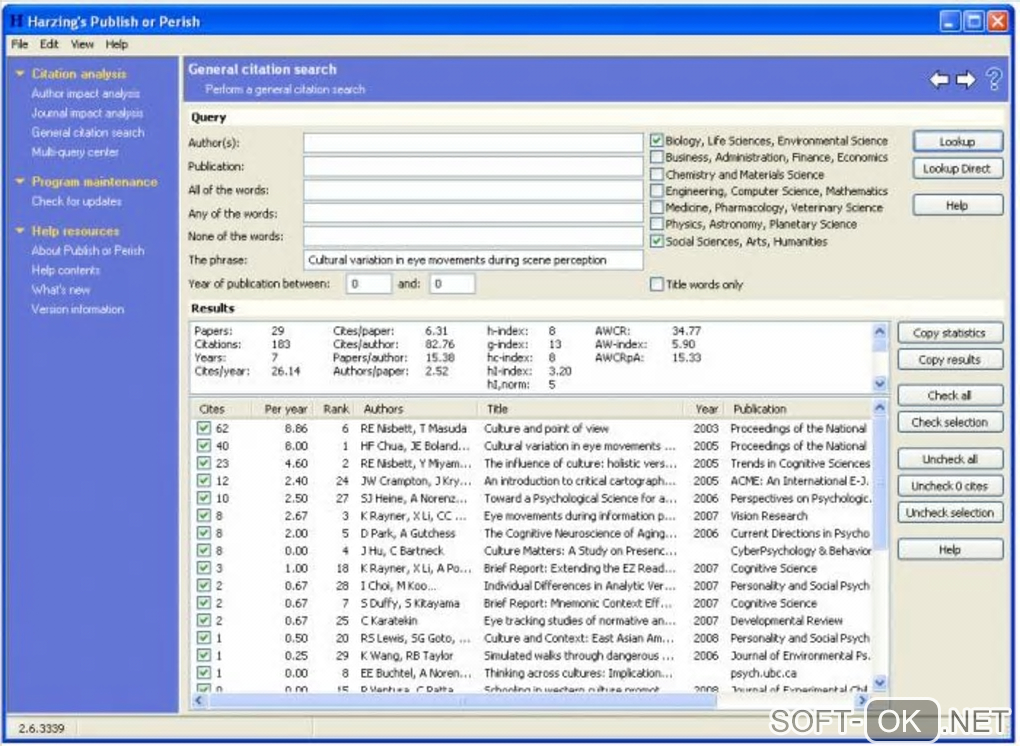Sort results by Publication column header
1020x746 pixels.
(x=799, y=409)
